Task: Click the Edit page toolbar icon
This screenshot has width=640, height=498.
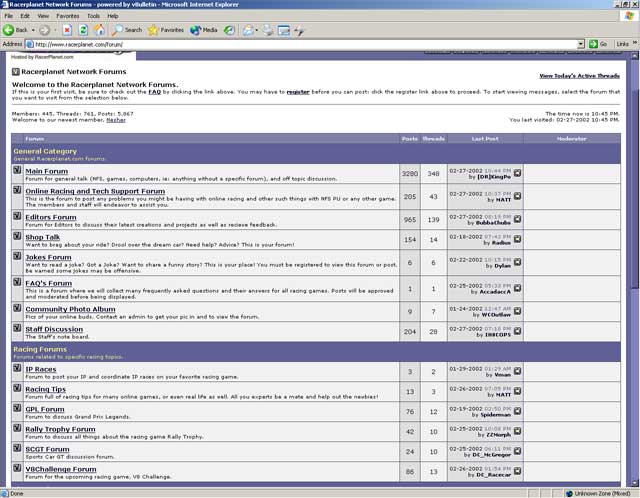Action: point(284,30)
